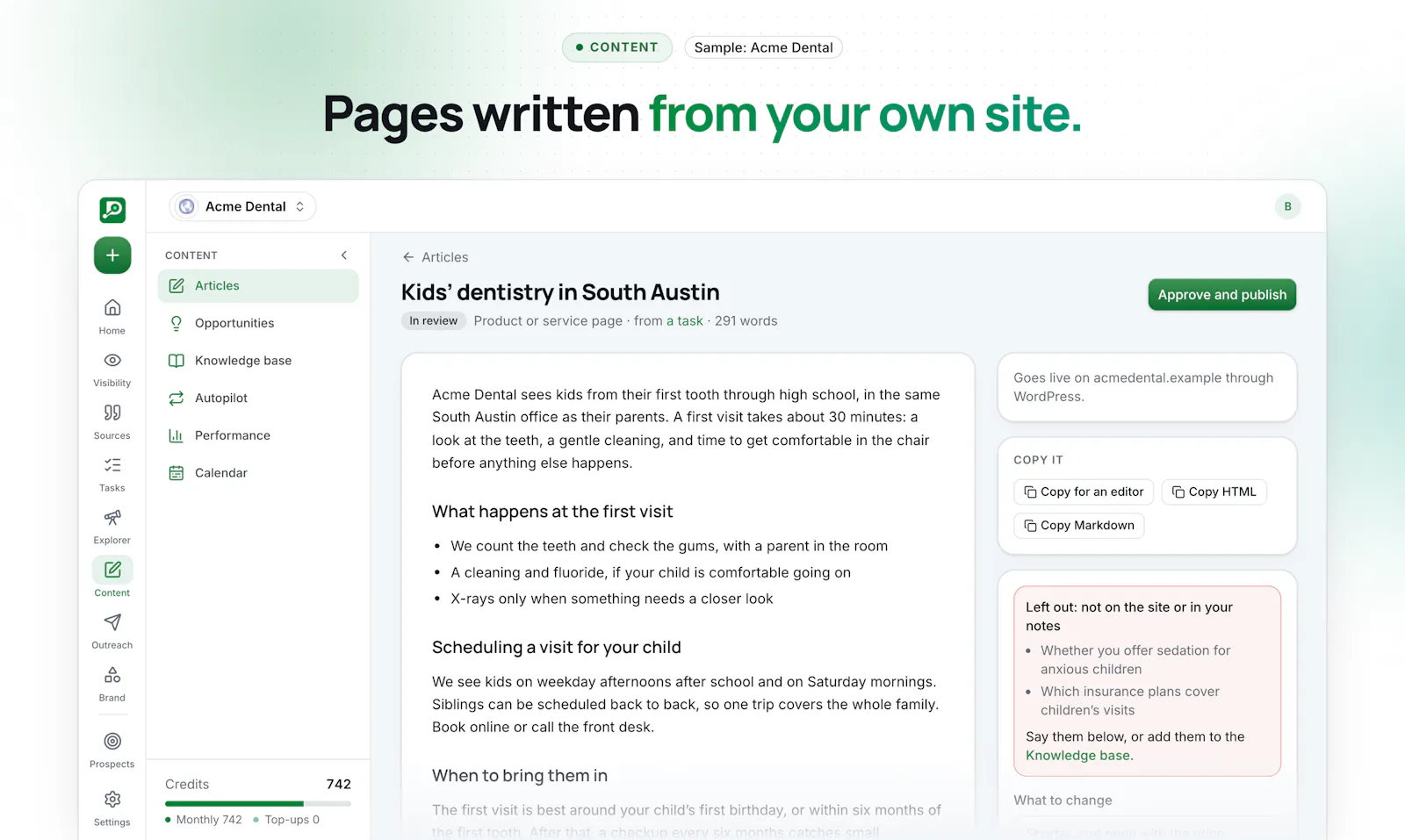Open the Brand section
The image size is (1405, 840).
click(x=112, y=685)
